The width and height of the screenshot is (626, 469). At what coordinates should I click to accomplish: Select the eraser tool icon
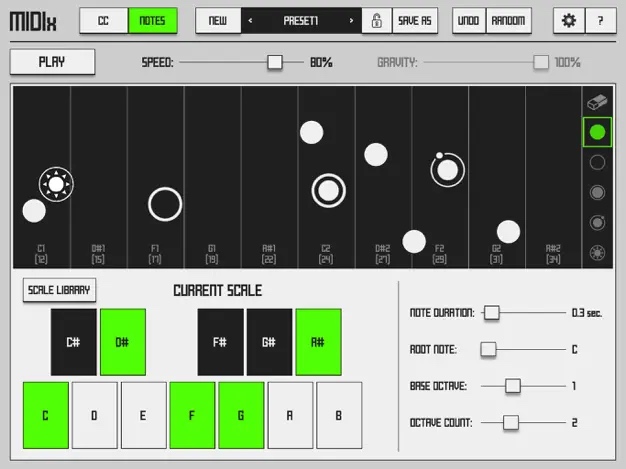(597, 102)
